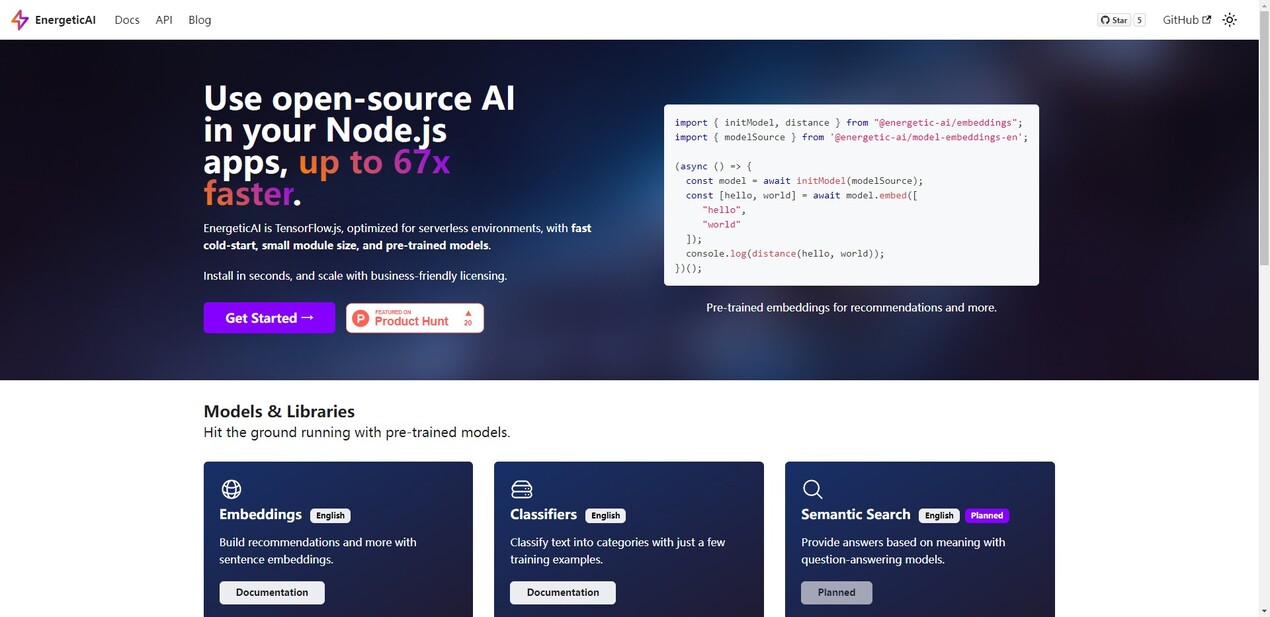Click the Classifiers card title
Image resolution: width=1270 pixels, height=617 pixels.
tap(544, 514)
